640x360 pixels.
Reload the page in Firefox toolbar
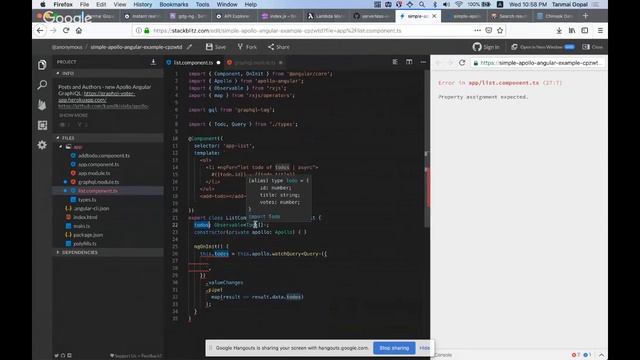(x=66, y=31)
